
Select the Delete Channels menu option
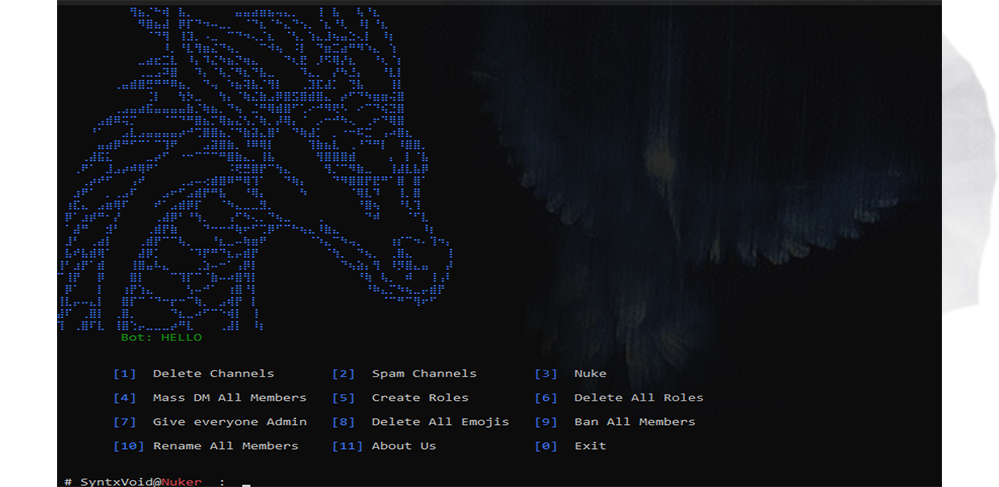213,374
